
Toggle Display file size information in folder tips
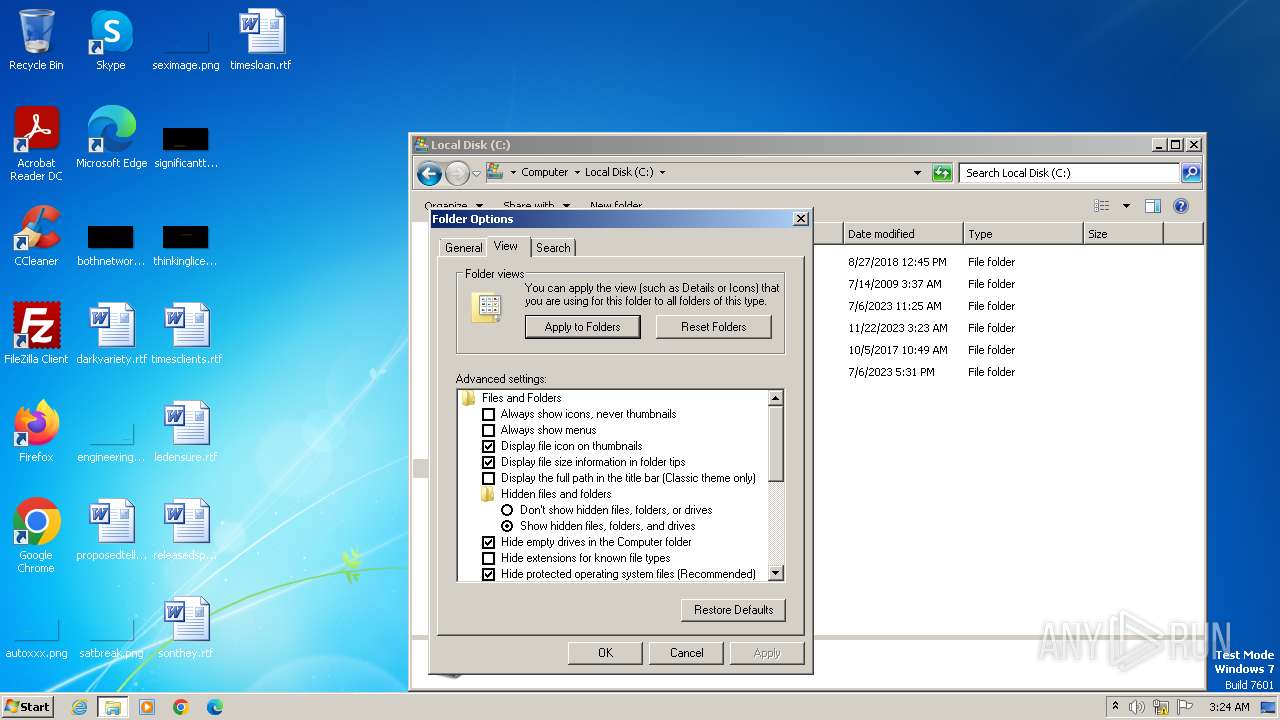pos(489,462)
